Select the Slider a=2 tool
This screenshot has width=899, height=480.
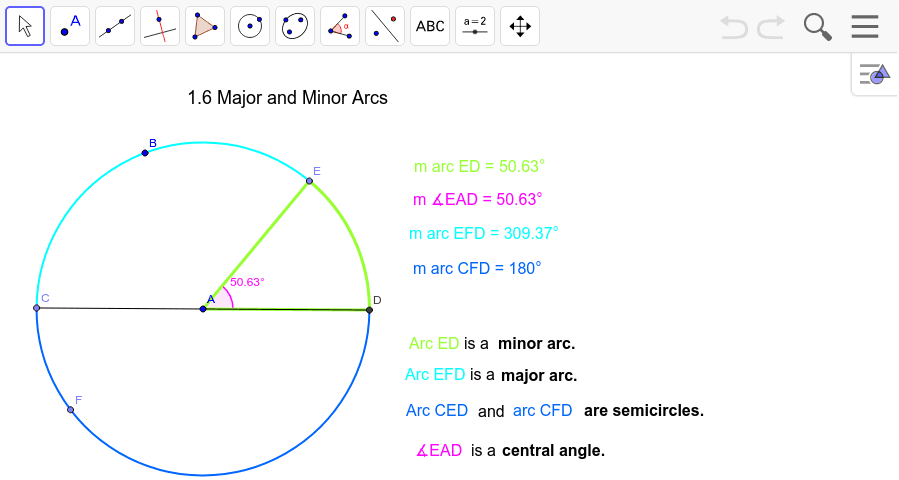click(475, 26)
